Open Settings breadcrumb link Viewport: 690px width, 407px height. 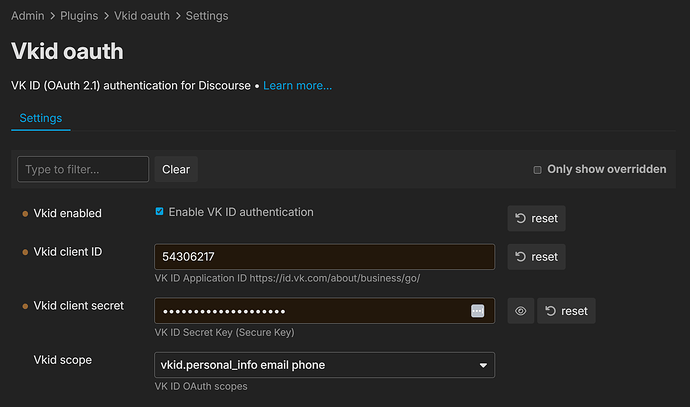tap(207, 16)
